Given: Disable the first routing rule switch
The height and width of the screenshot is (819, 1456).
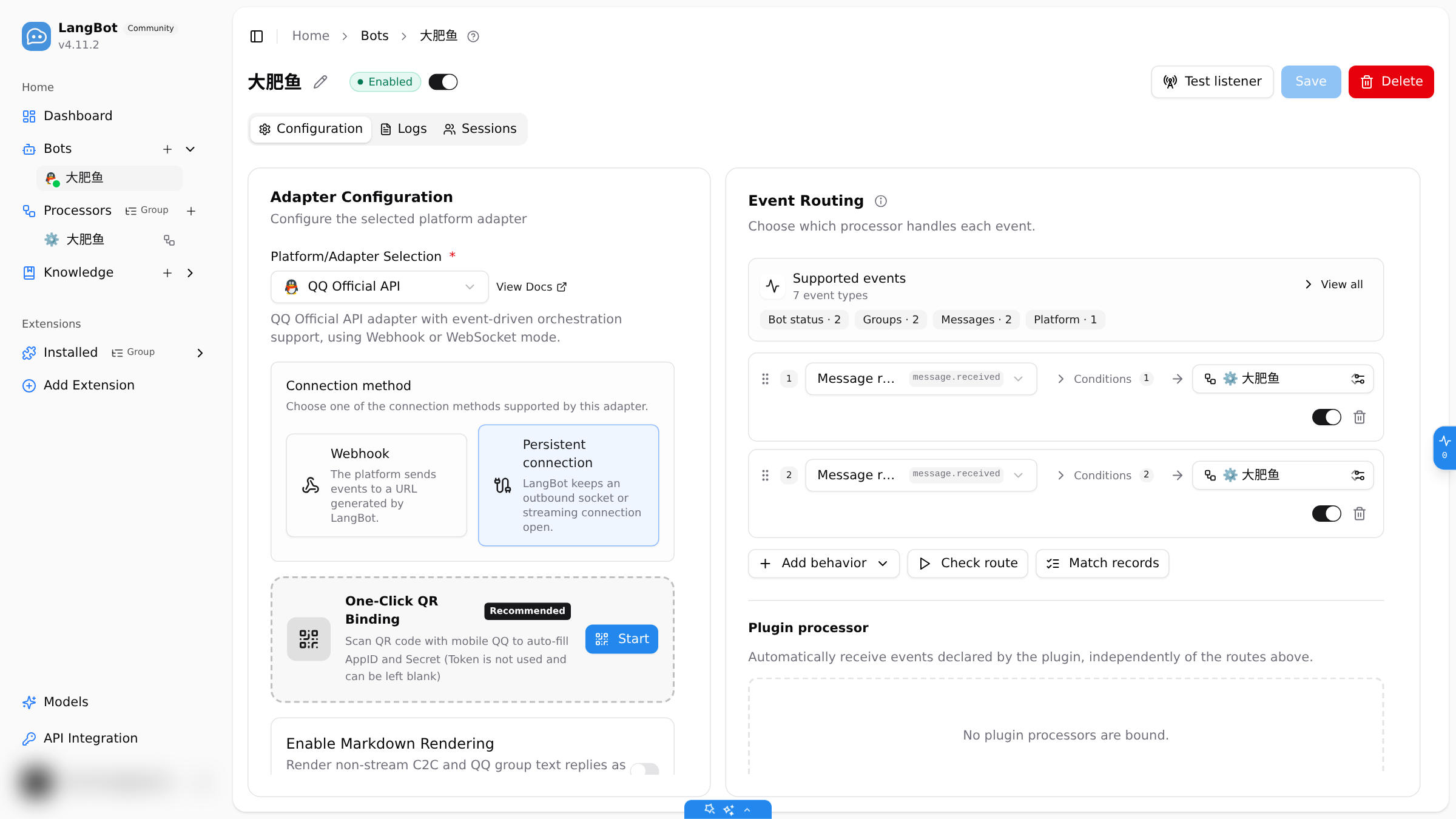Looking at the screenshot, I should tap(1326, 417).
